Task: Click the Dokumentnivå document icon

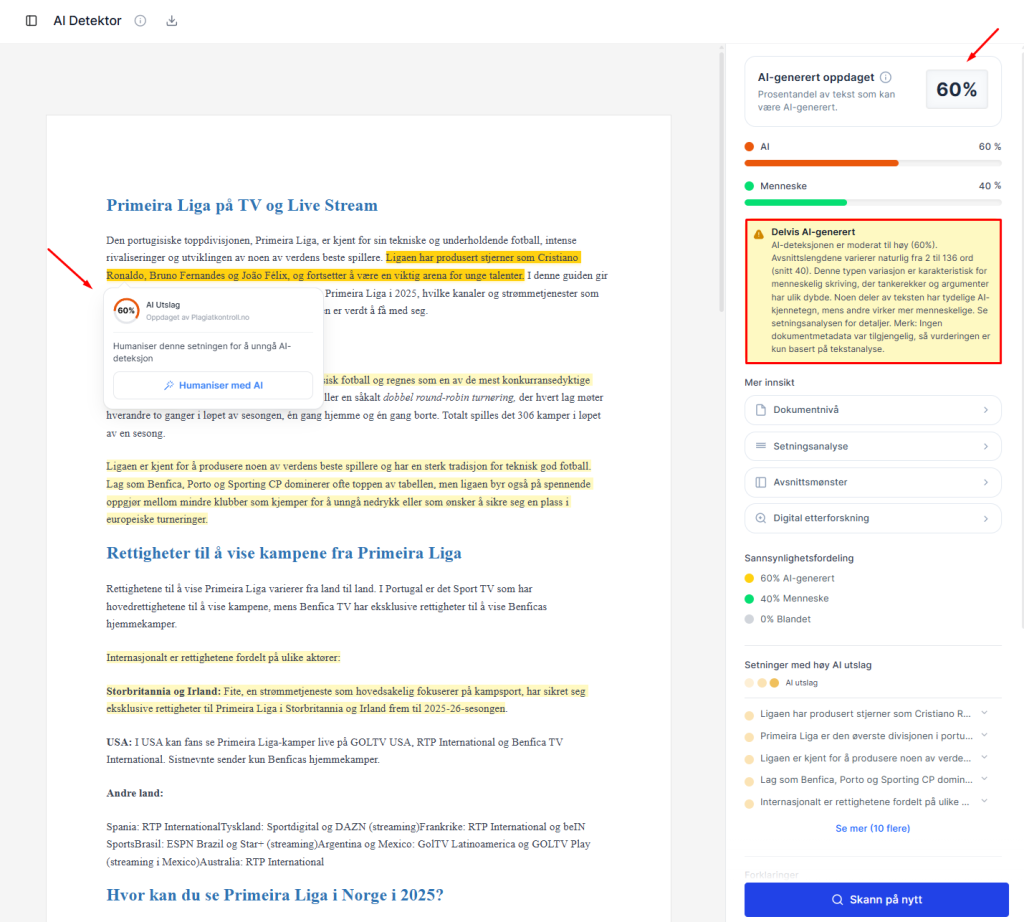Action: pyautogui.click(x=761, y=410)
